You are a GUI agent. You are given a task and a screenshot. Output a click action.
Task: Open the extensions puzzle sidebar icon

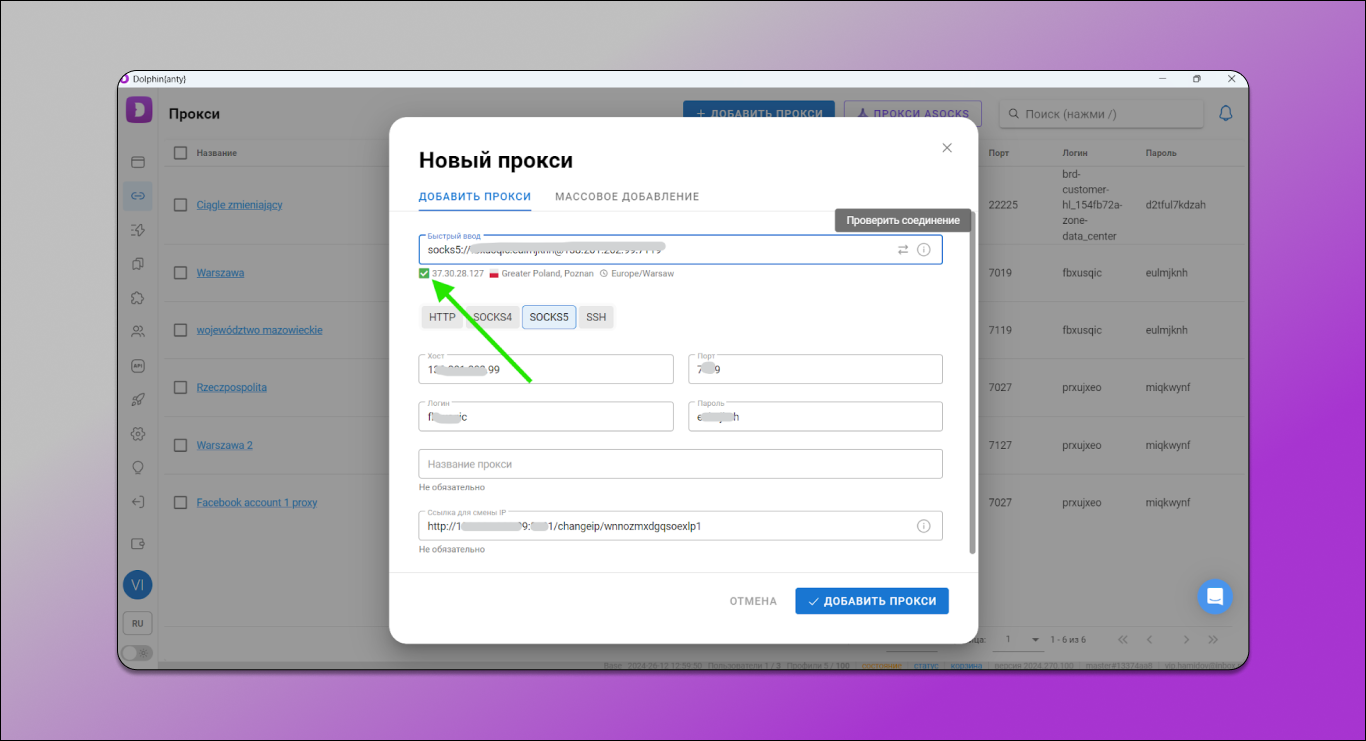click(138, 298)
